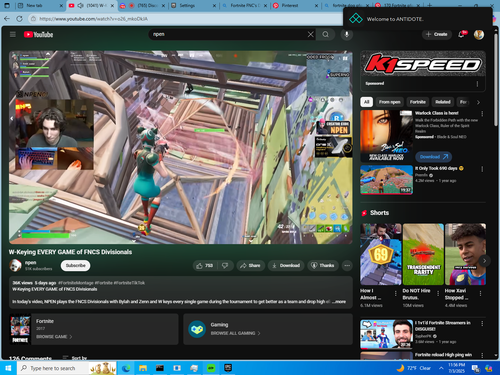Like the video with thumbs up
This screenshot has height=375, width=500.
[205, 265]
